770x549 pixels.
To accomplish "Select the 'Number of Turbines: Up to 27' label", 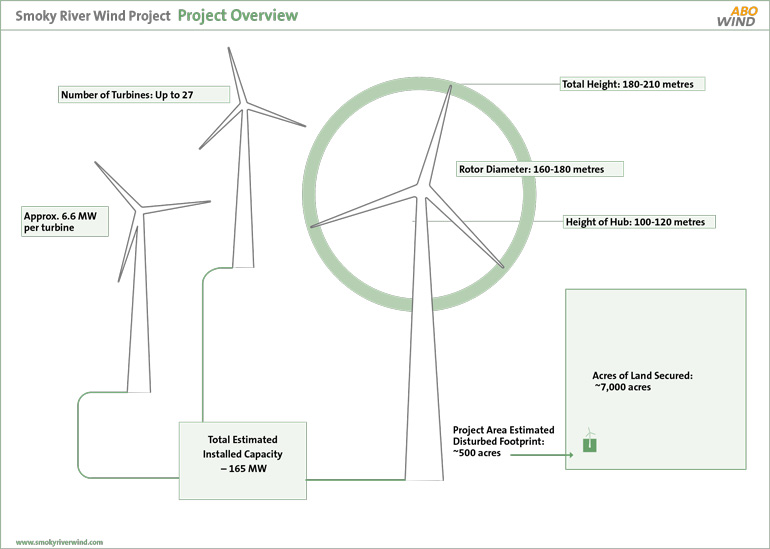I will [144, 94].
